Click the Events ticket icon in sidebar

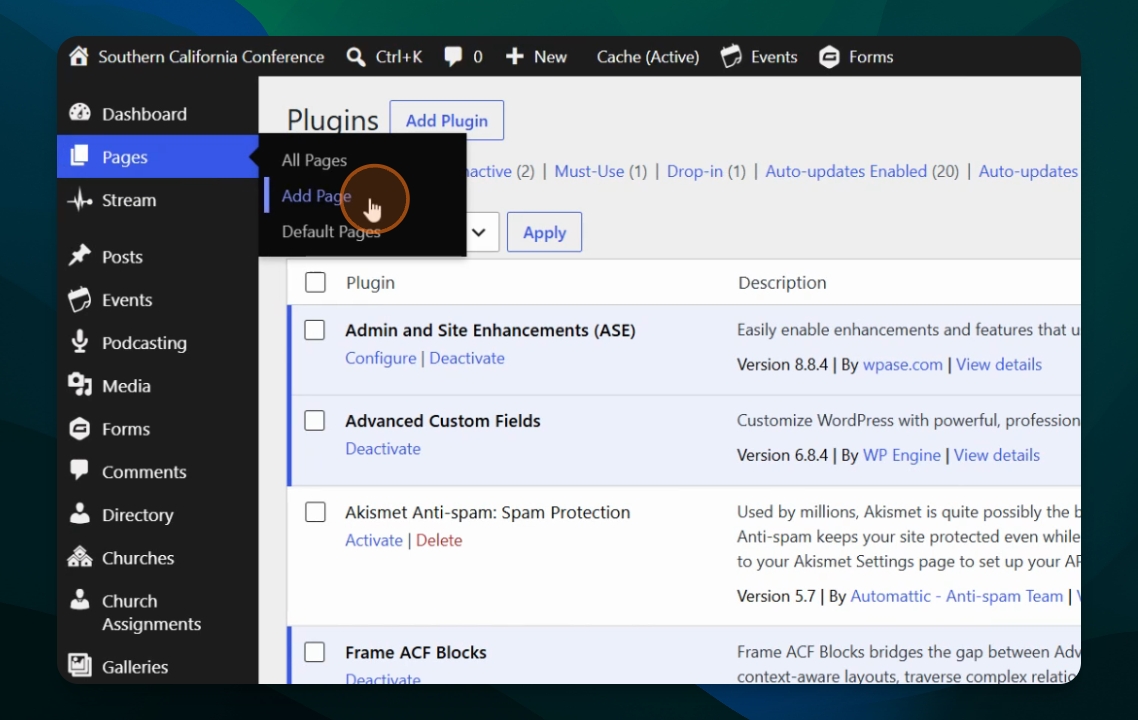coord(80,299)
